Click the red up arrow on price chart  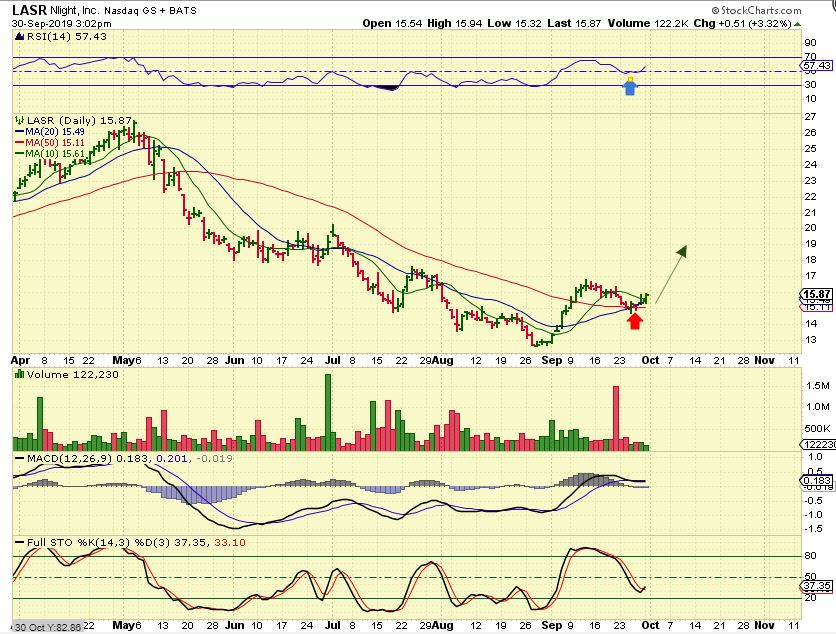point(634,320)
